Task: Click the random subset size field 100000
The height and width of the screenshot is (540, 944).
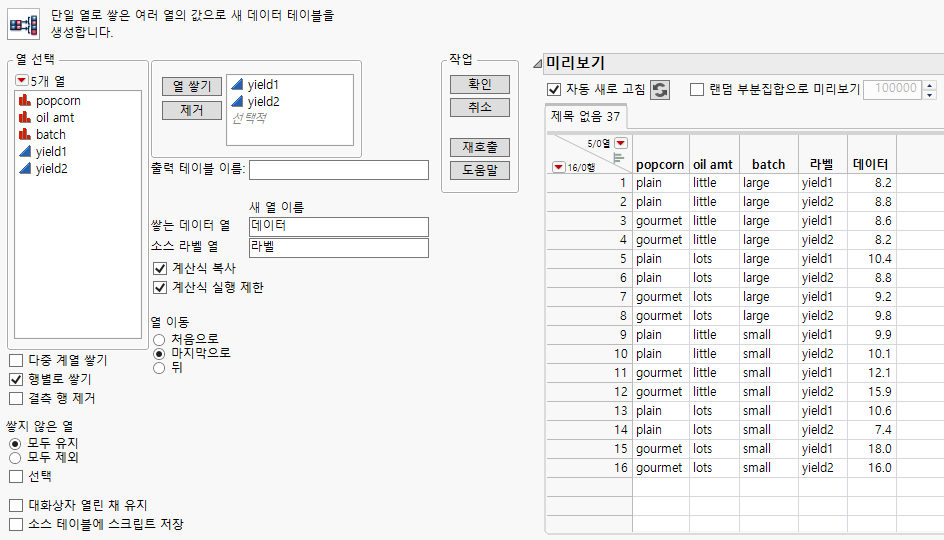Action: point(892,90)
